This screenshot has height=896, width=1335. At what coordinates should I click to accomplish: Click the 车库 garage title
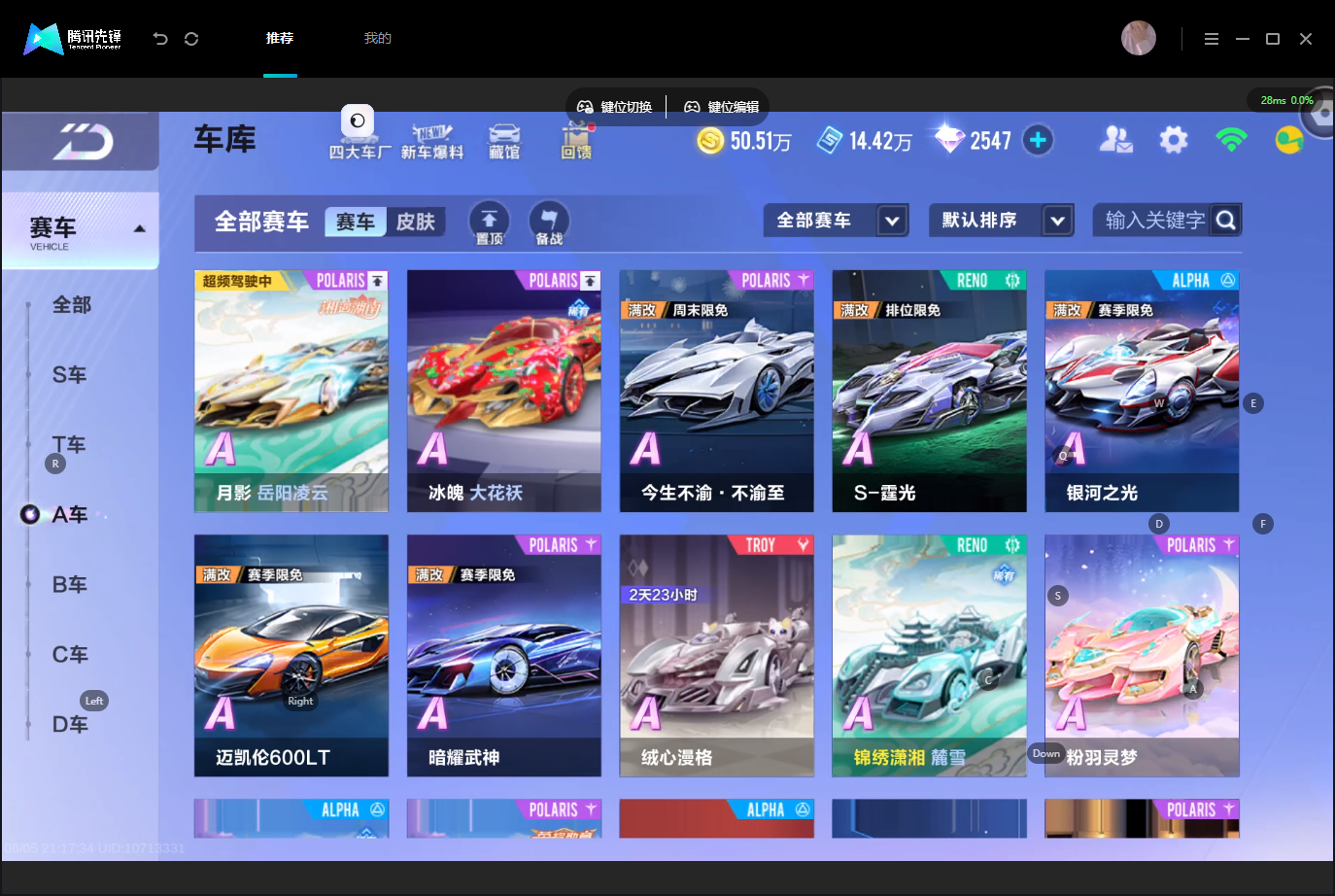(225, 140)
